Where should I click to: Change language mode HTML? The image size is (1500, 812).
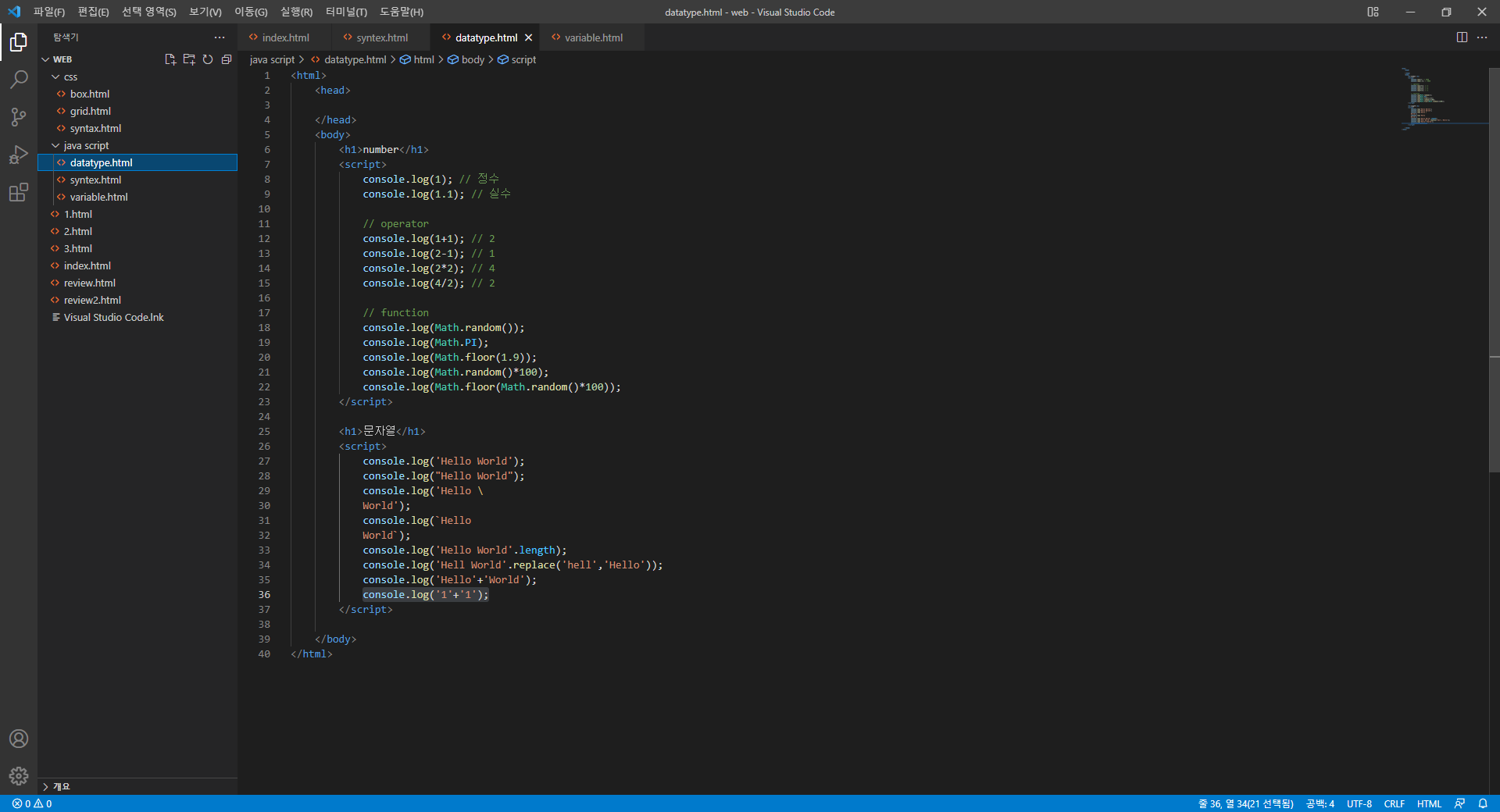(1429, 803)
